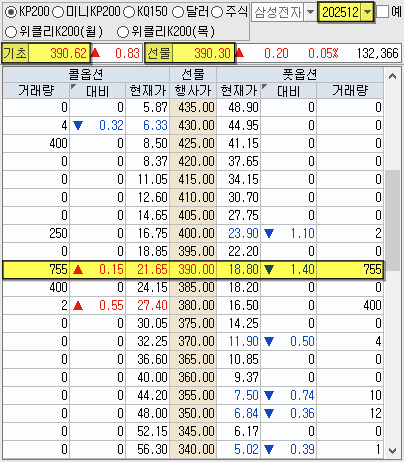Click put price 11.90
This screenshot has width=404, height=462.
click(243, 342)
